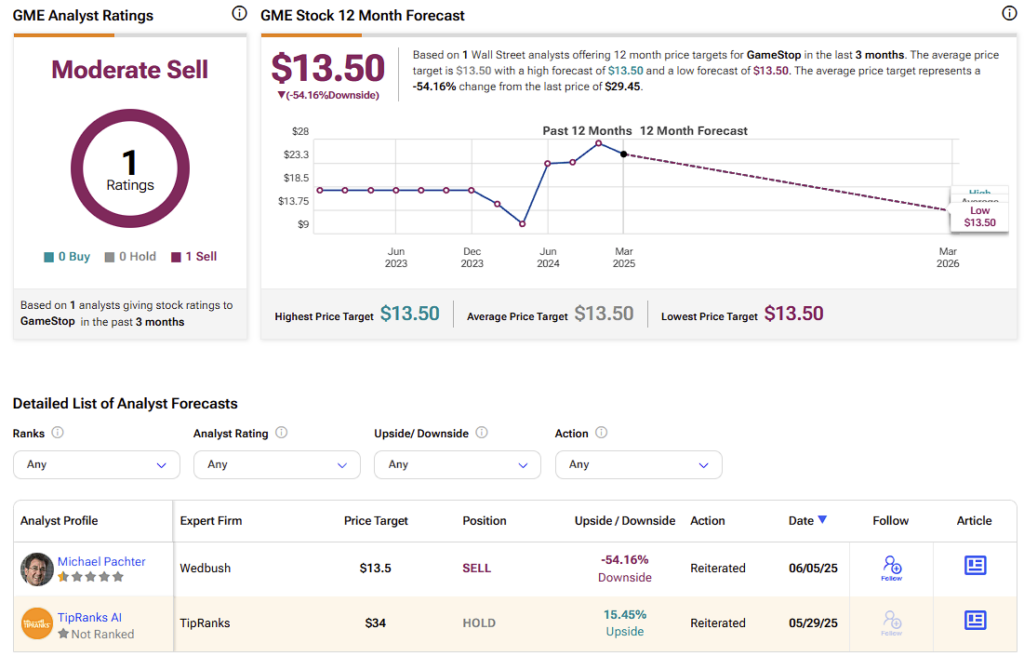This screenshot has height=656, width=1024.
Task: Open info tooltip next to Action filter
Action: 601,433
